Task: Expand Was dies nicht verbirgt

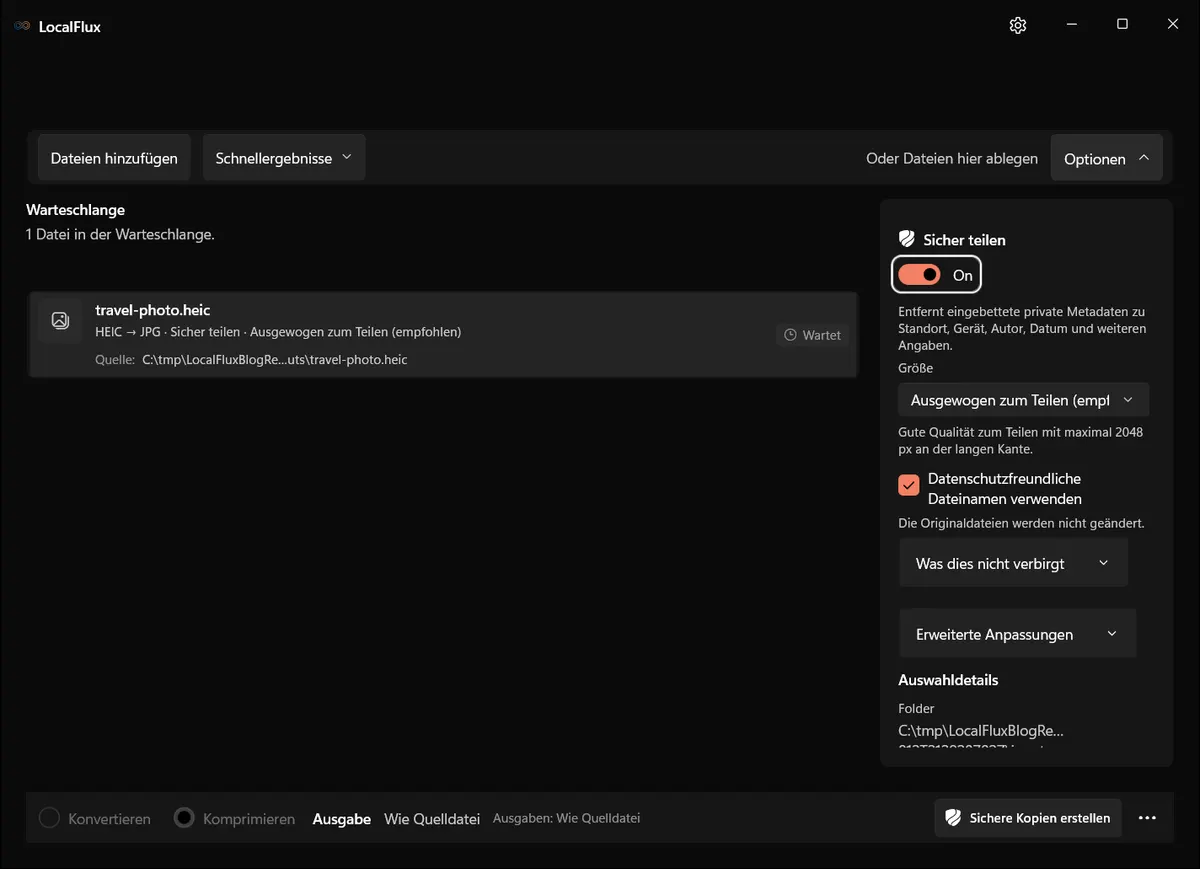Action: [1013, 563]
